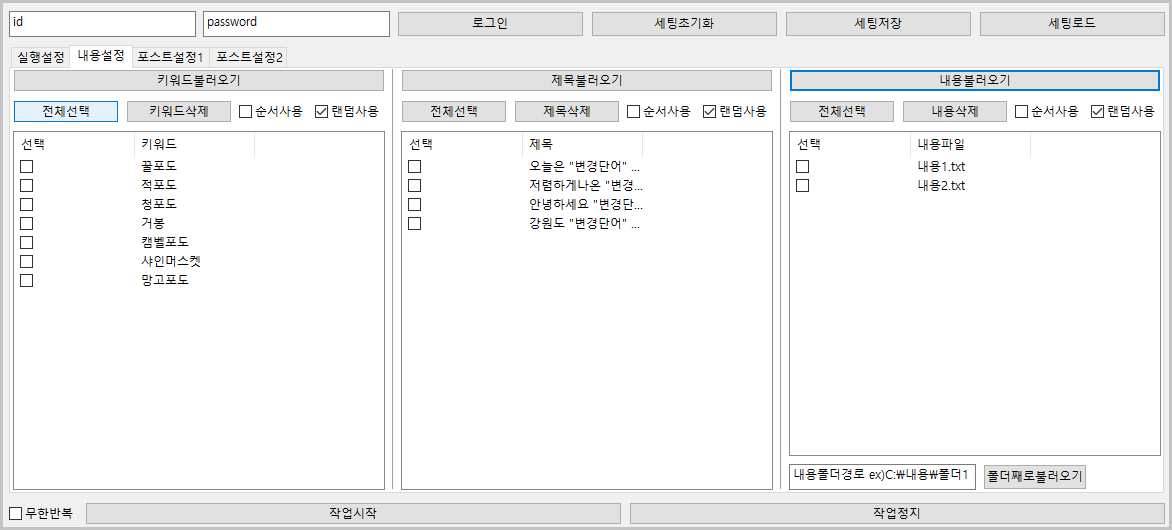Uncheck 랜덤사용 in the 제목 panel
The width and height of the screenshot is (1172, 530).
click(x=710, y=112)
